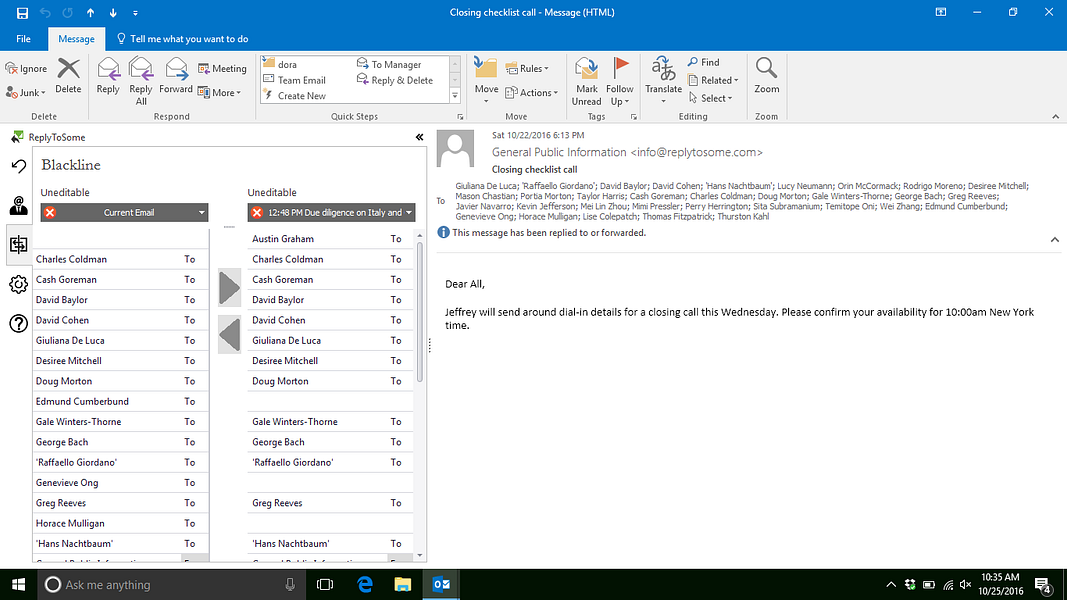Open the Follow Up flag menu
The image size is (1067, 600).
click(x=619, y=81)
